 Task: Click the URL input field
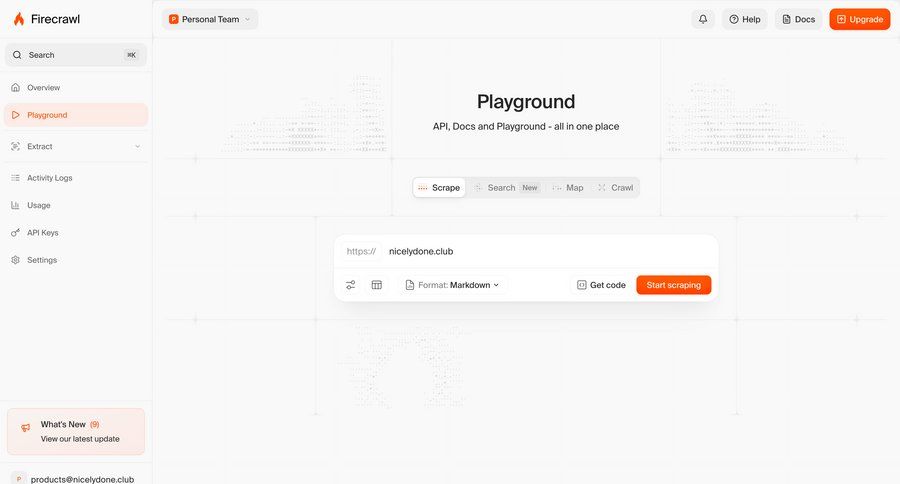coord(540,251)
